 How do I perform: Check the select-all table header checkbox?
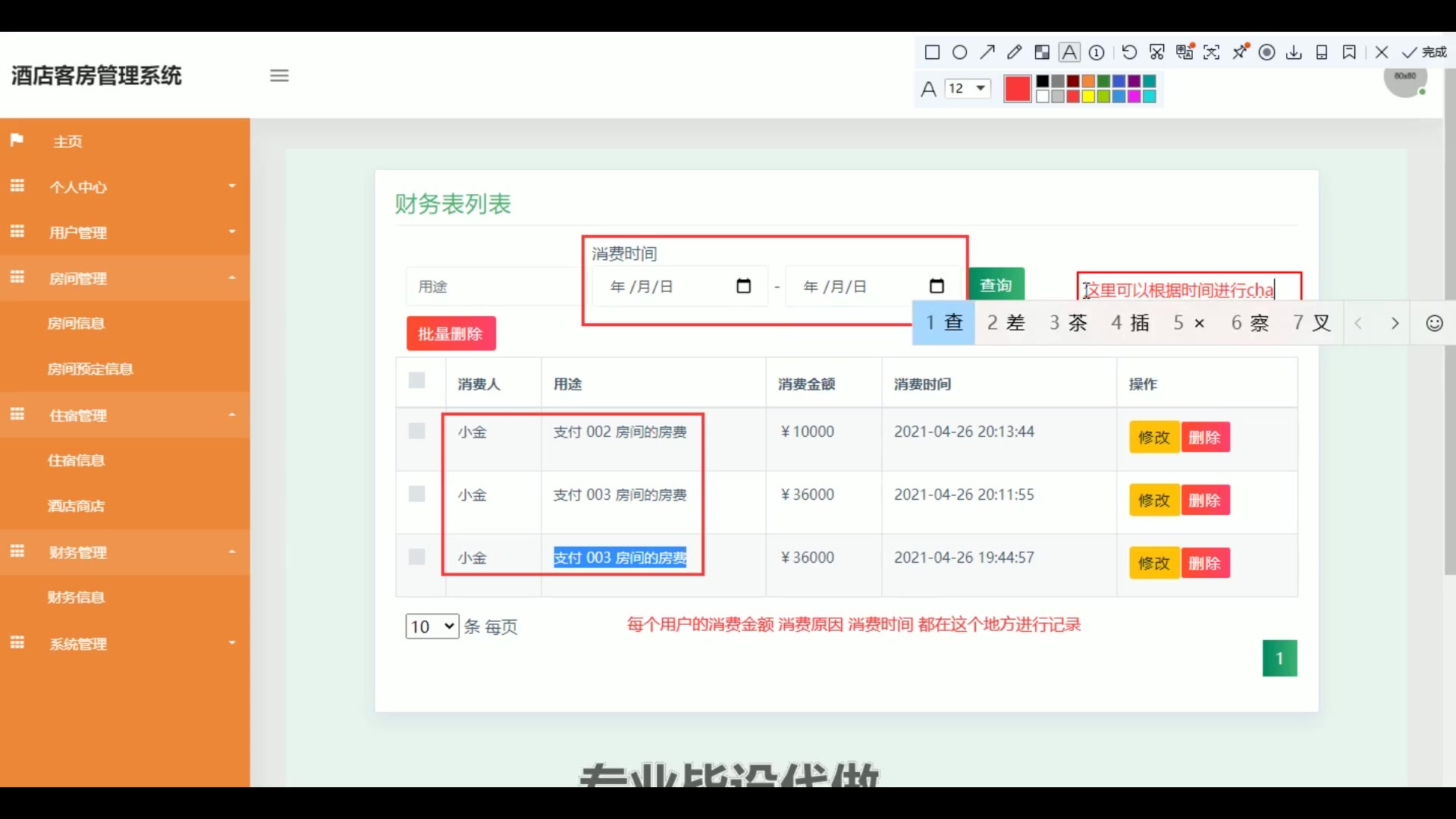(417, 381)
